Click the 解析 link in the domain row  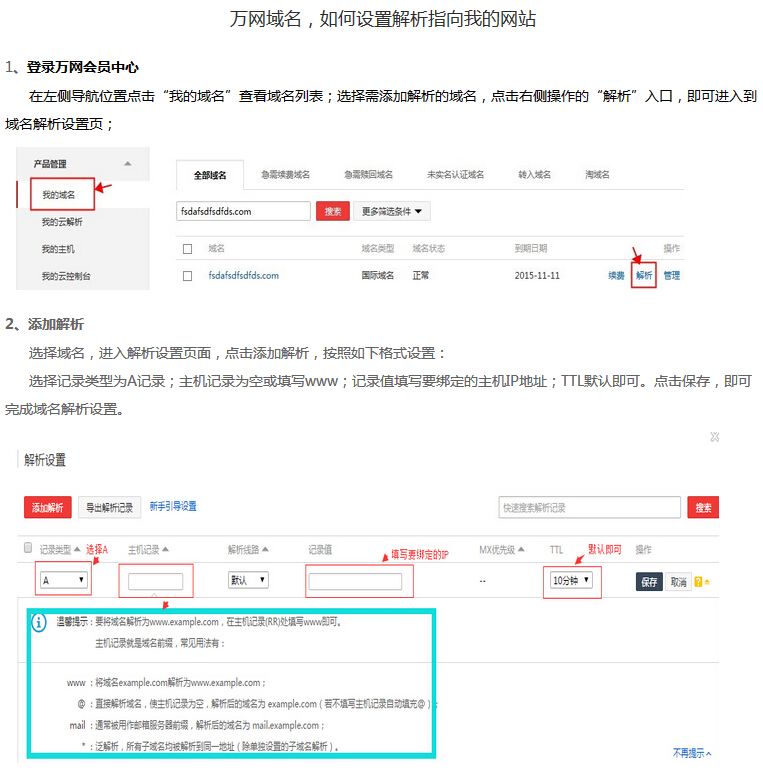[643, 275]
